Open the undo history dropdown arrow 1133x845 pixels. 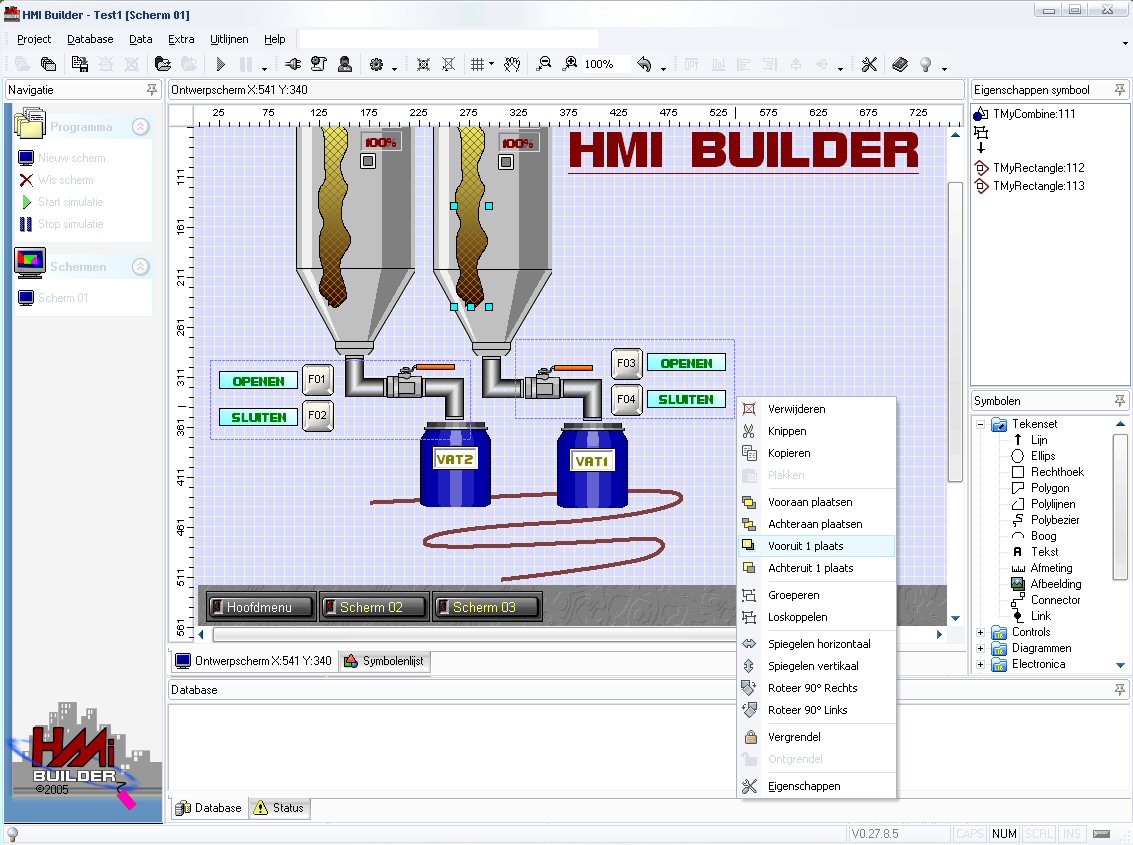[663, 67]
